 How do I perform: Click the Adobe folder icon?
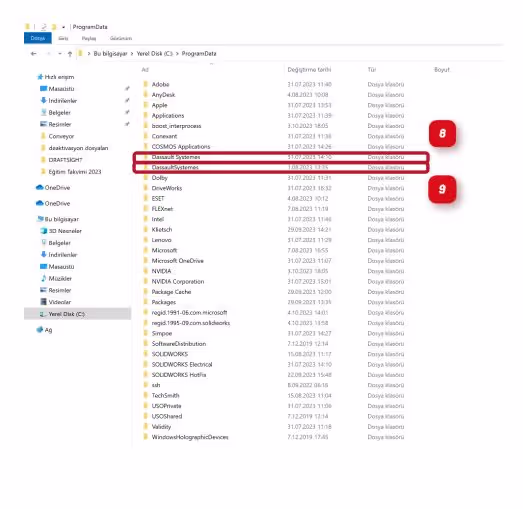[x=146, y=84]
